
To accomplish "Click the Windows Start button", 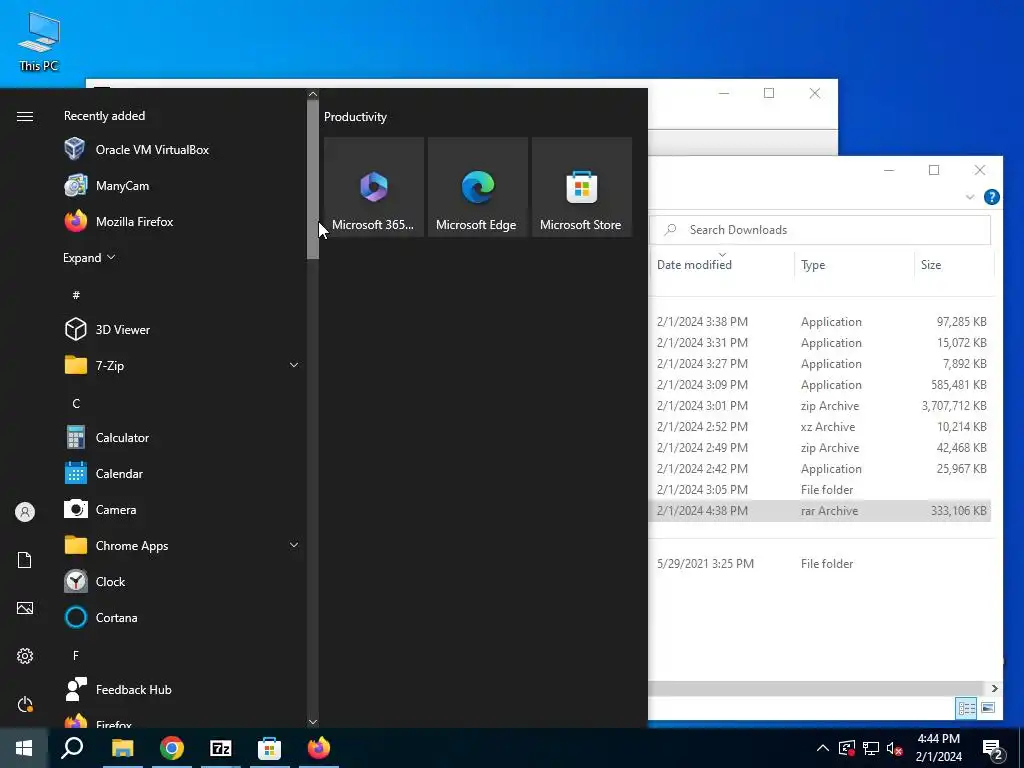I will 24,748.
